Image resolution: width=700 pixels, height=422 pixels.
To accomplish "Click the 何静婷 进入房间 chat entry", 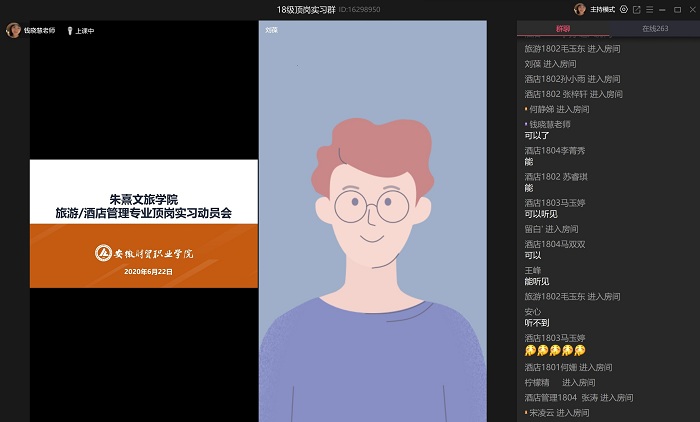I will [x=558, y=109].
